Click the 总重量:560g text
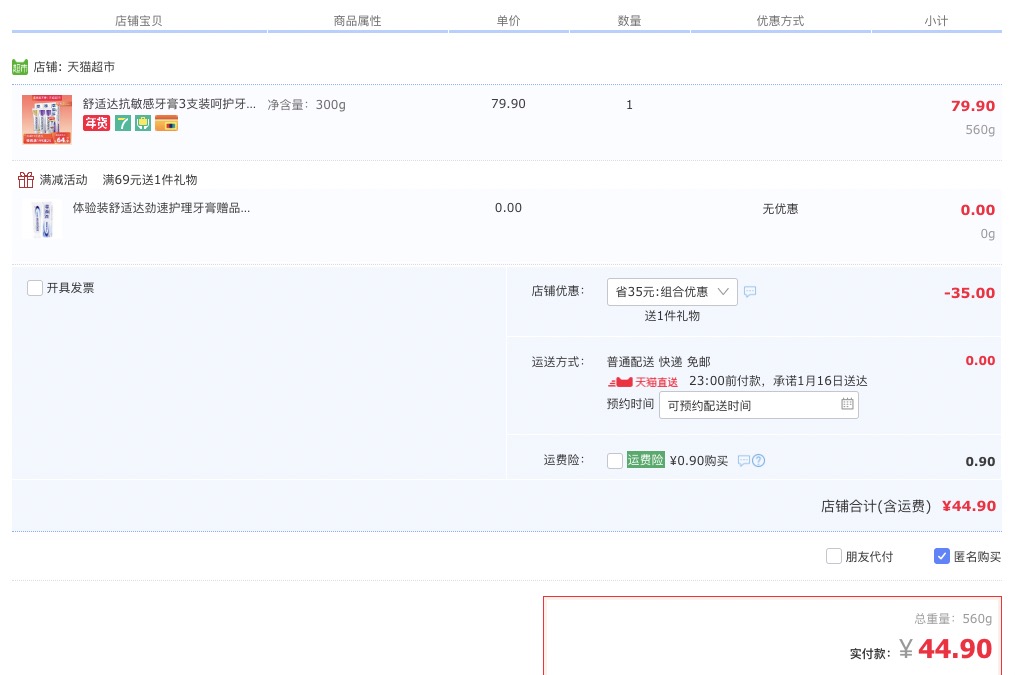This screenshot has width=1015, height=675. (953, 619)
